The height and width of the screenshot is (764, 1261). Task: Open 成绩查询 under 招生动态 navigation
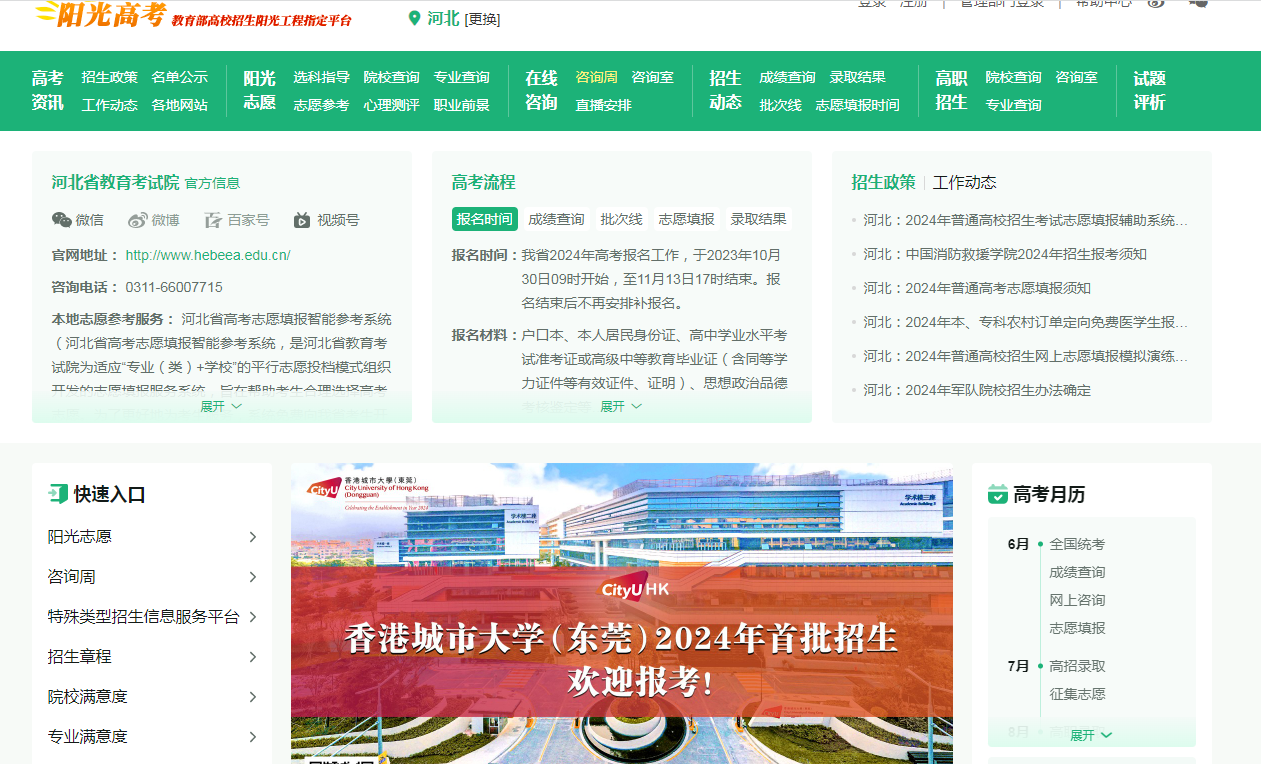tap(788, 77)
